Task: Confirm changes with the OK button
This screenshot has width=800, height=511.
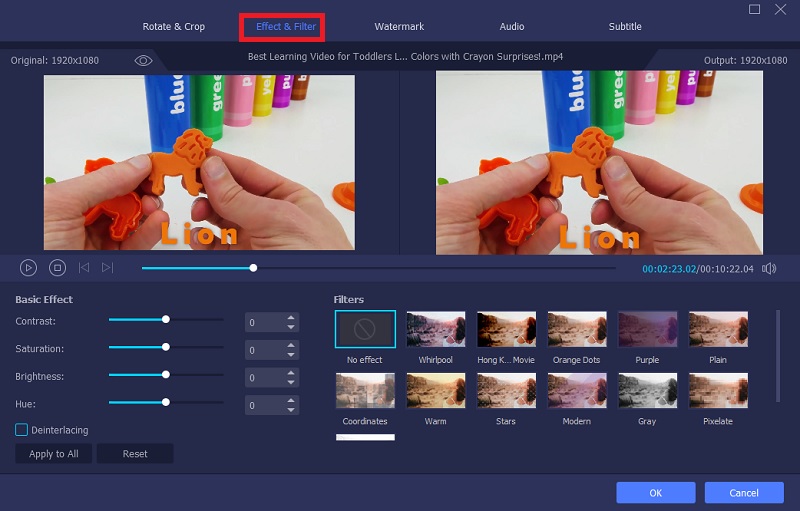Action: (x=655, y=493)
